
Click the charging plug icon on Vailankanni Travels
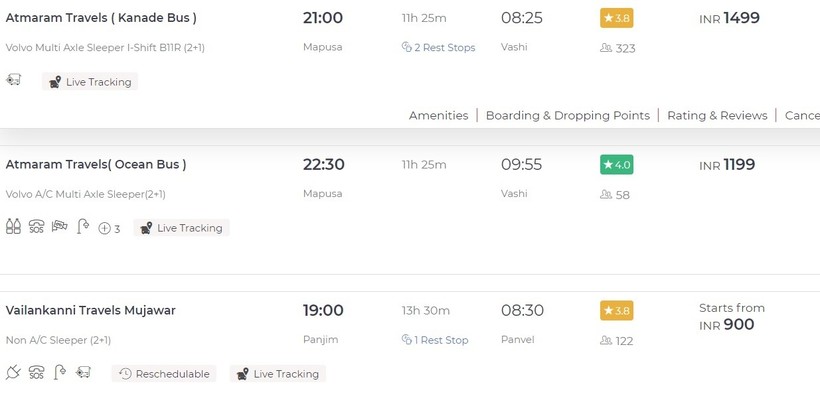pyautogui.click(x=13, y=373)
